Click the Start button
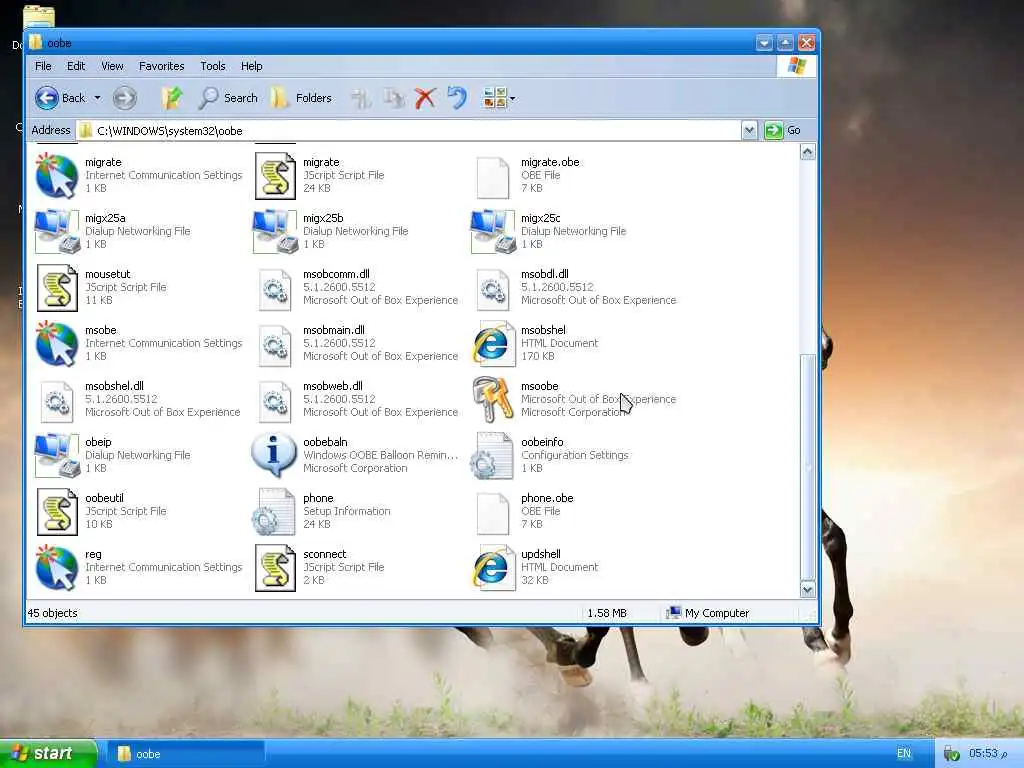The image size is (1024, 768). tap(48, 754)
